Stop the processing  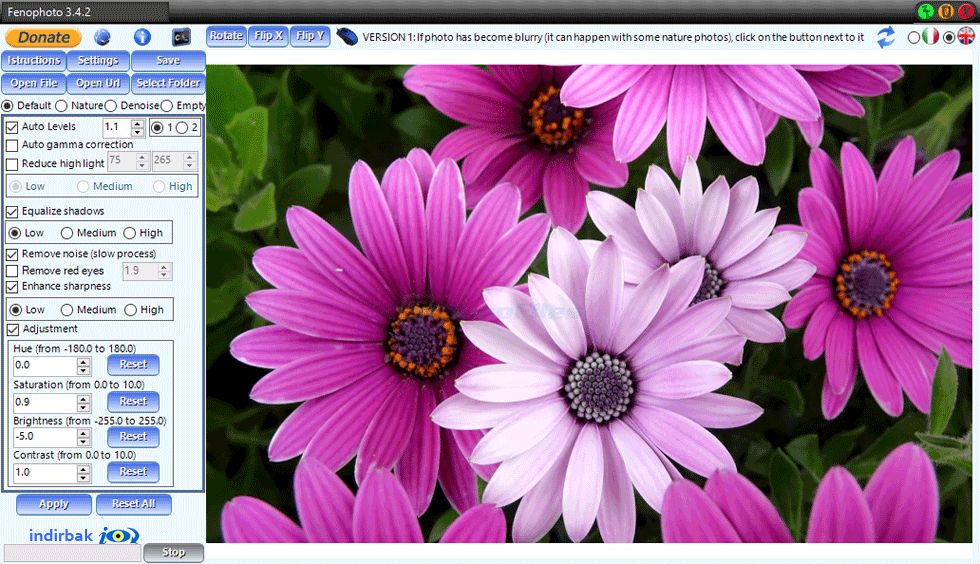(173, 552)
